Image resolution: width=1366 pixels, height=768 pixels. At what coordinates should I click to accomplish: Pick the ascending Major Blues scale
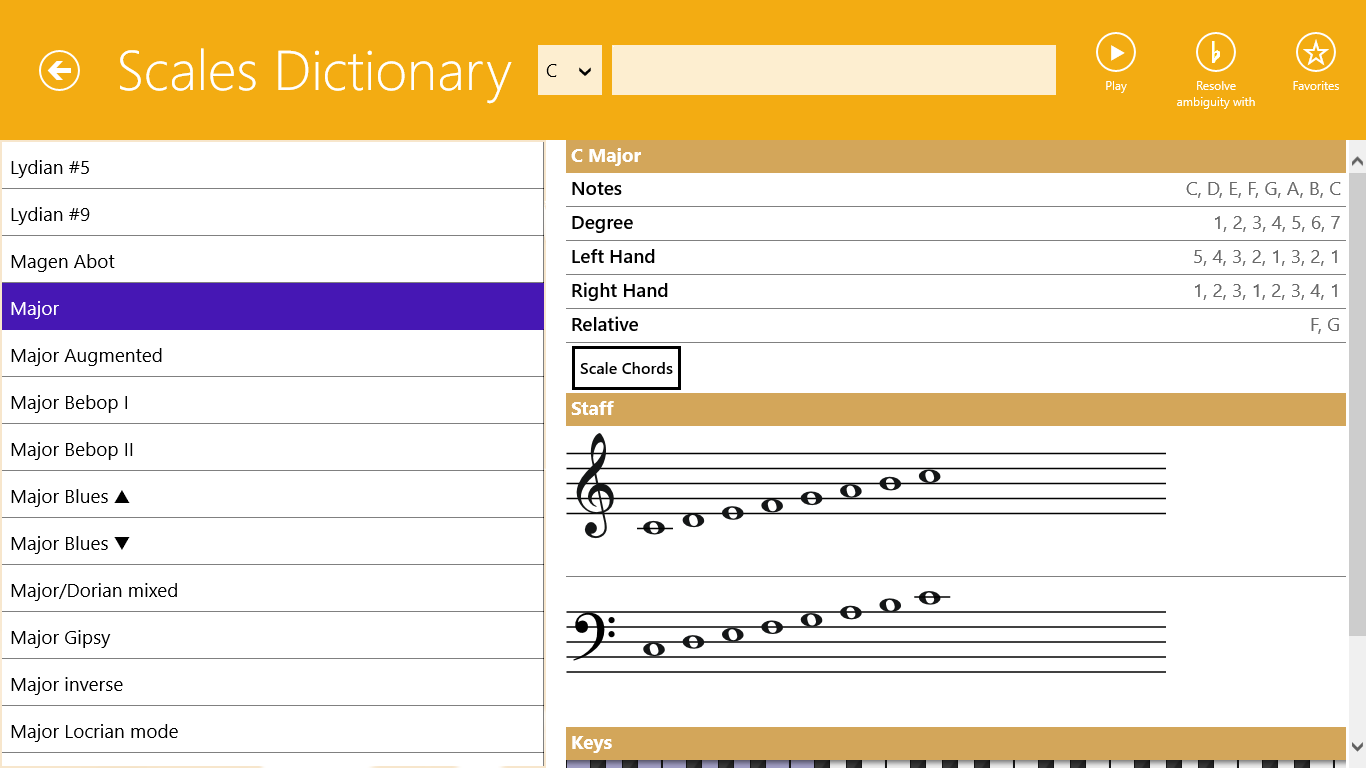pos(272,496)
